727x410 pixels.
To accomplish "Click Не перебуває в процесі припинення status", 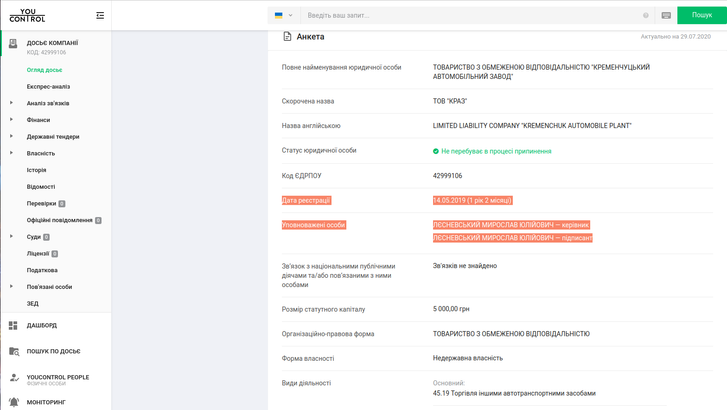I will point(496,151).
